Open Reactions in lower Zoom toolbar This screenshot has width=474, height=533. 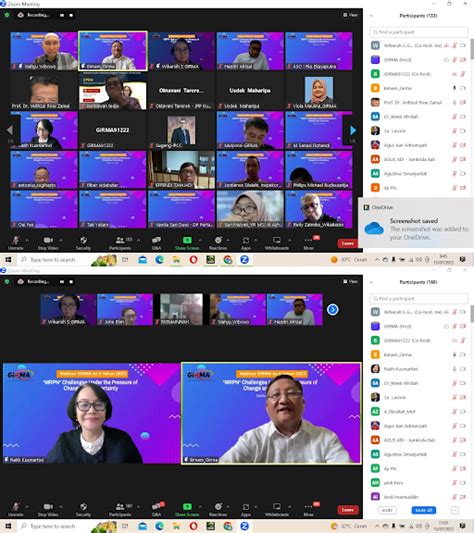(218, 509)
